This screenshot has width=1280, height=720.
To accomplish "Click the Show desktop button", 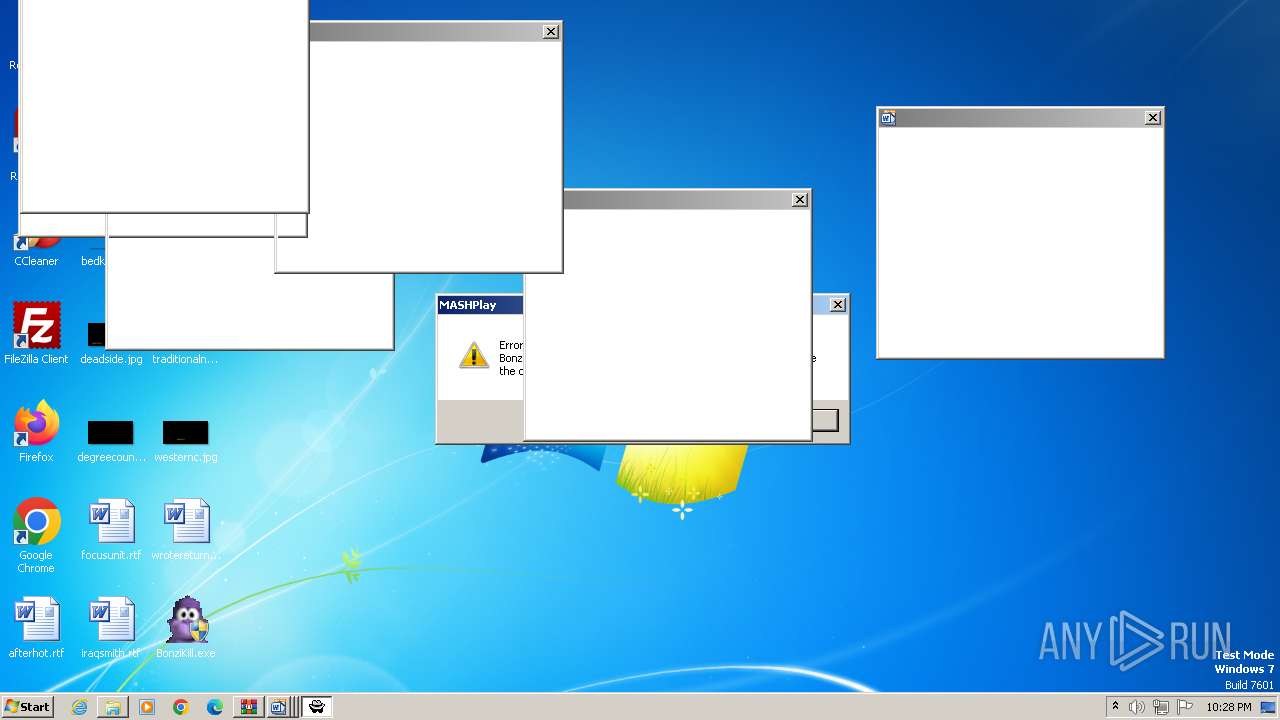I will [1268, 707].
